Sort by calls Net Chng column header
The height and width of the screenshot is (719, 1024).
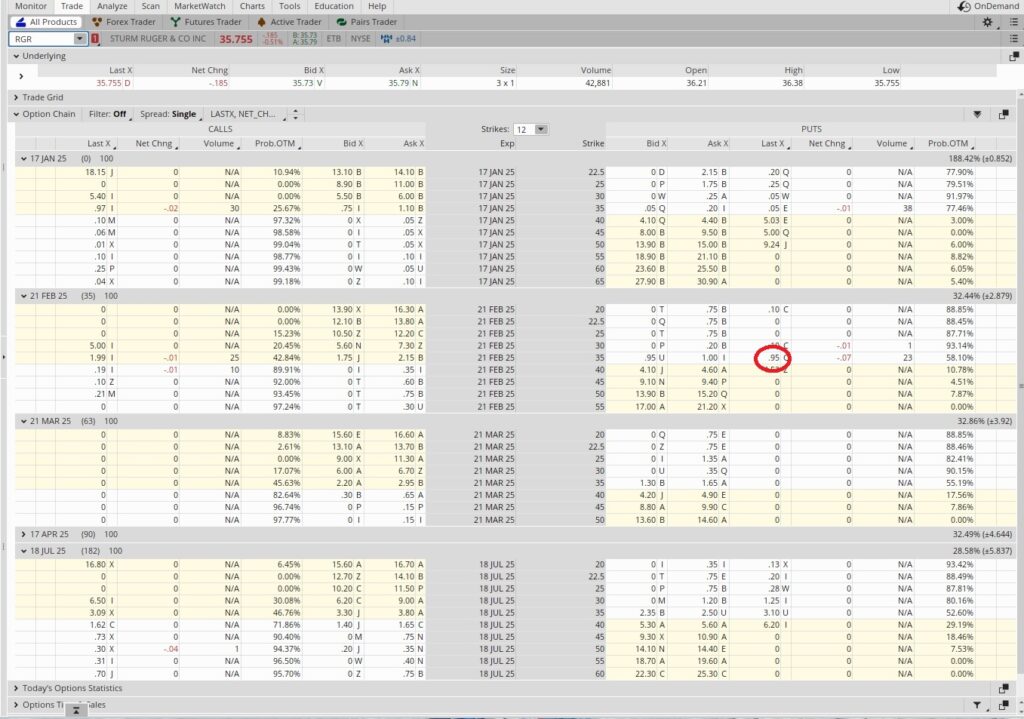(x=155, y=144)
